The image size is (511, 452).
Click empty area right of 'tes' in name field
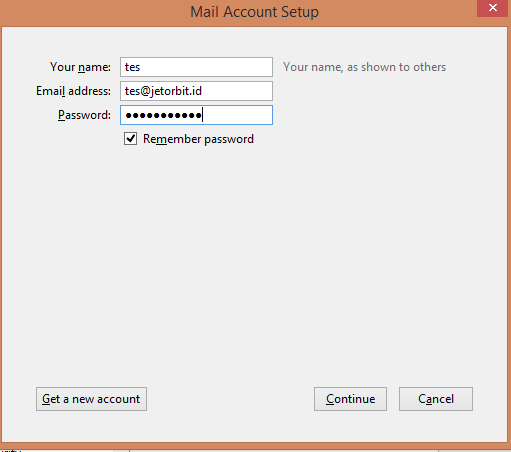[206, 67]
